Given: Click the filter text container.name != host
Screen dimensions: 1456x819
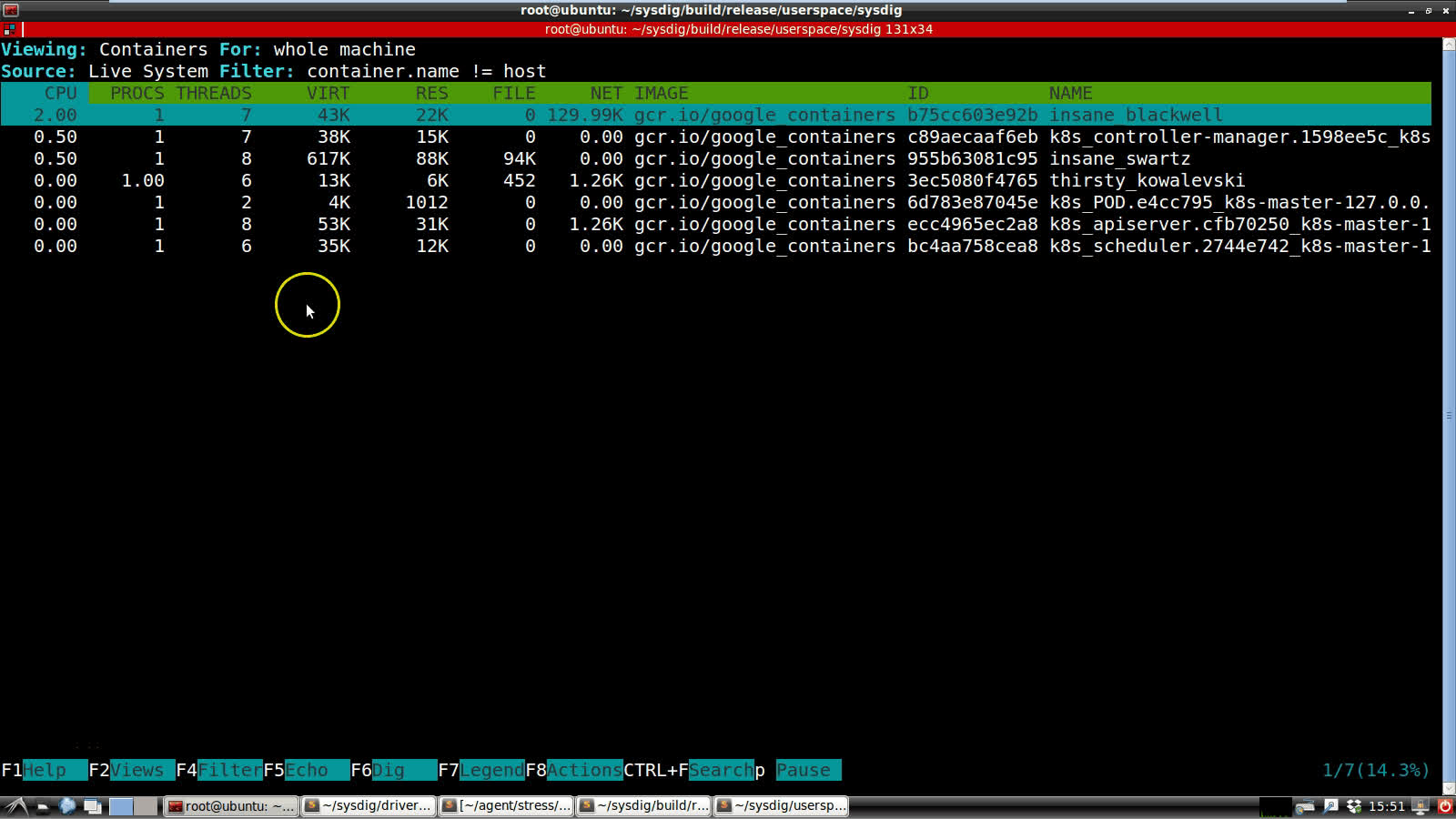Looking at the screenshot, I should pos(427,71).
